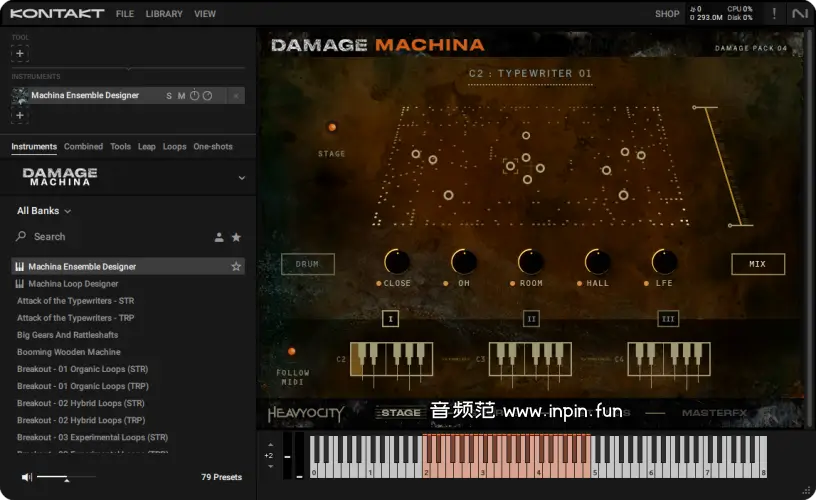Screen dimensions: 816x500
Task: Toggle the LFE mic enable dot
Action: tap(646, 284)
